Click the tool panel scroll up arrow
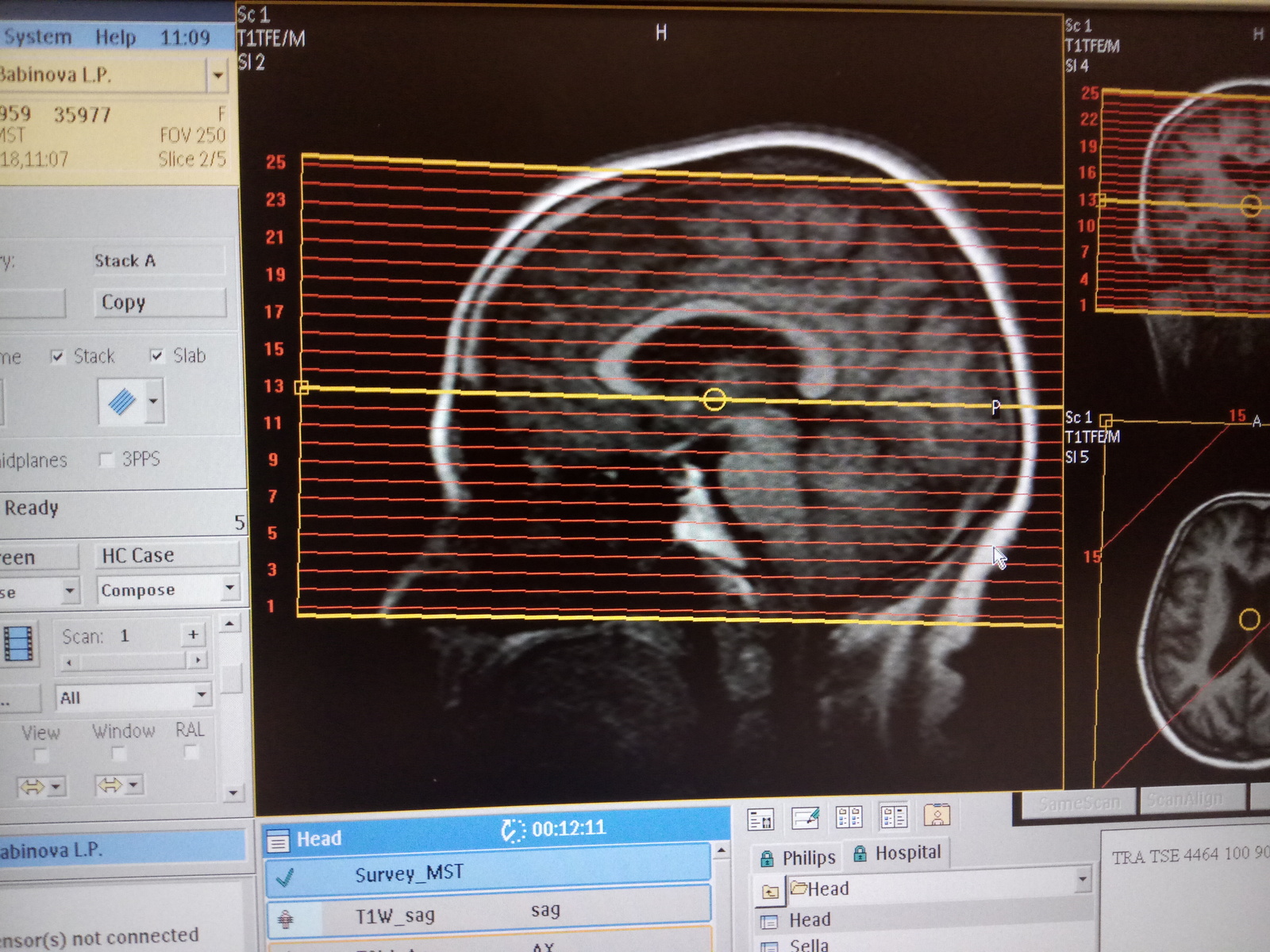Image resolution: width=1270 pixels, height=952 pixels. pos(229,624)
